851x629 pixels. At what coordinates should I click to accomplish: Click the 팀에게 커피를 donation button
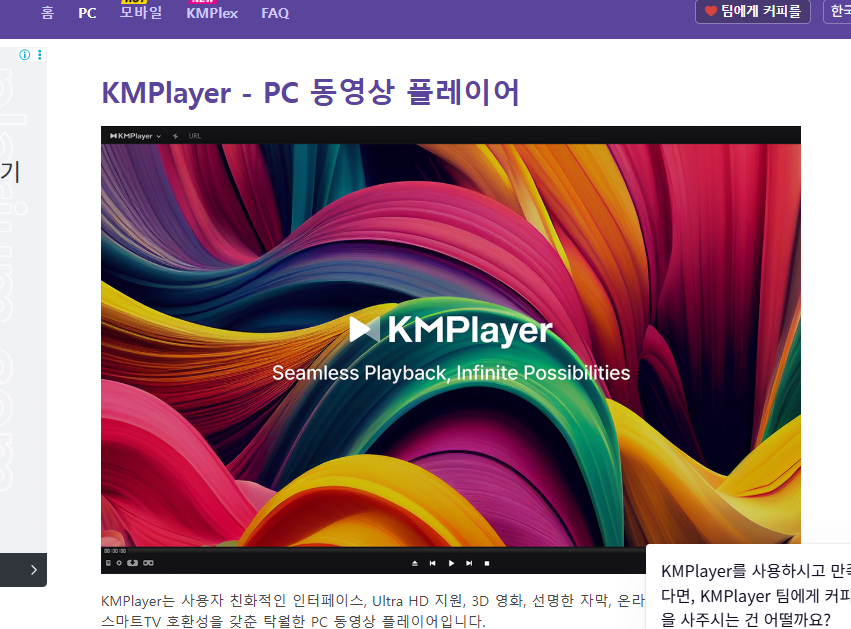tap(752, 12)
